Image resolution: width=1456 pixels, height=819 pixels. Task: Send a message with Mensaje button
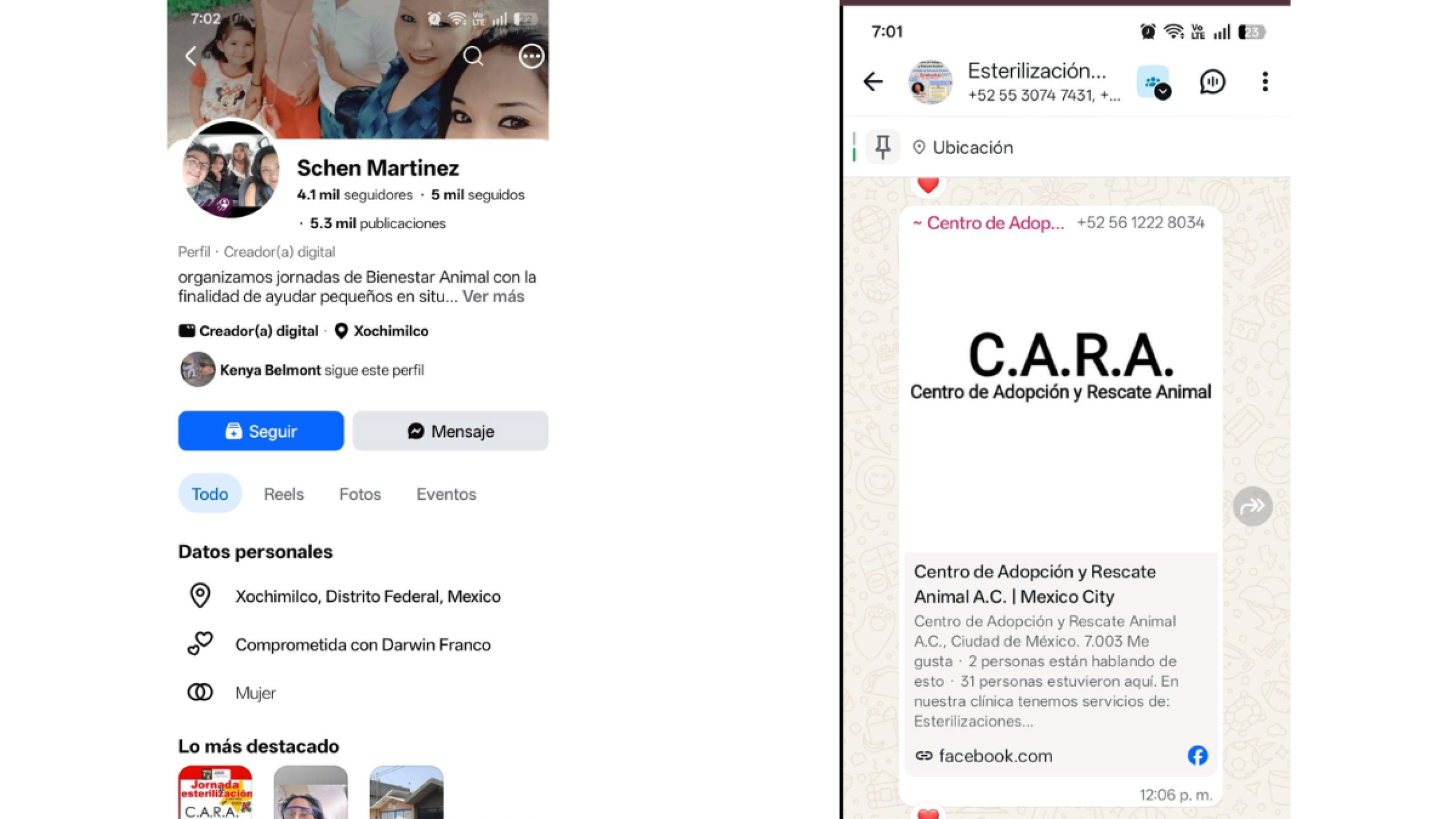click(450, 431)
